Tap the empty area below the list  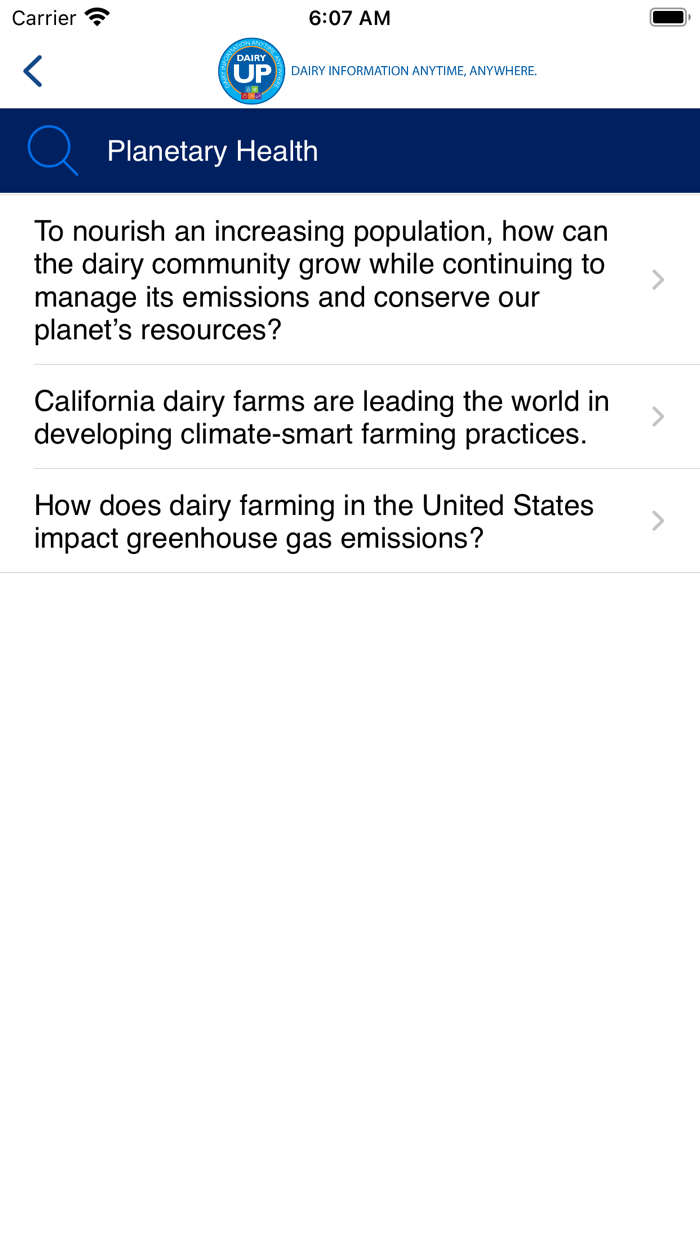[x=350, y=850]
